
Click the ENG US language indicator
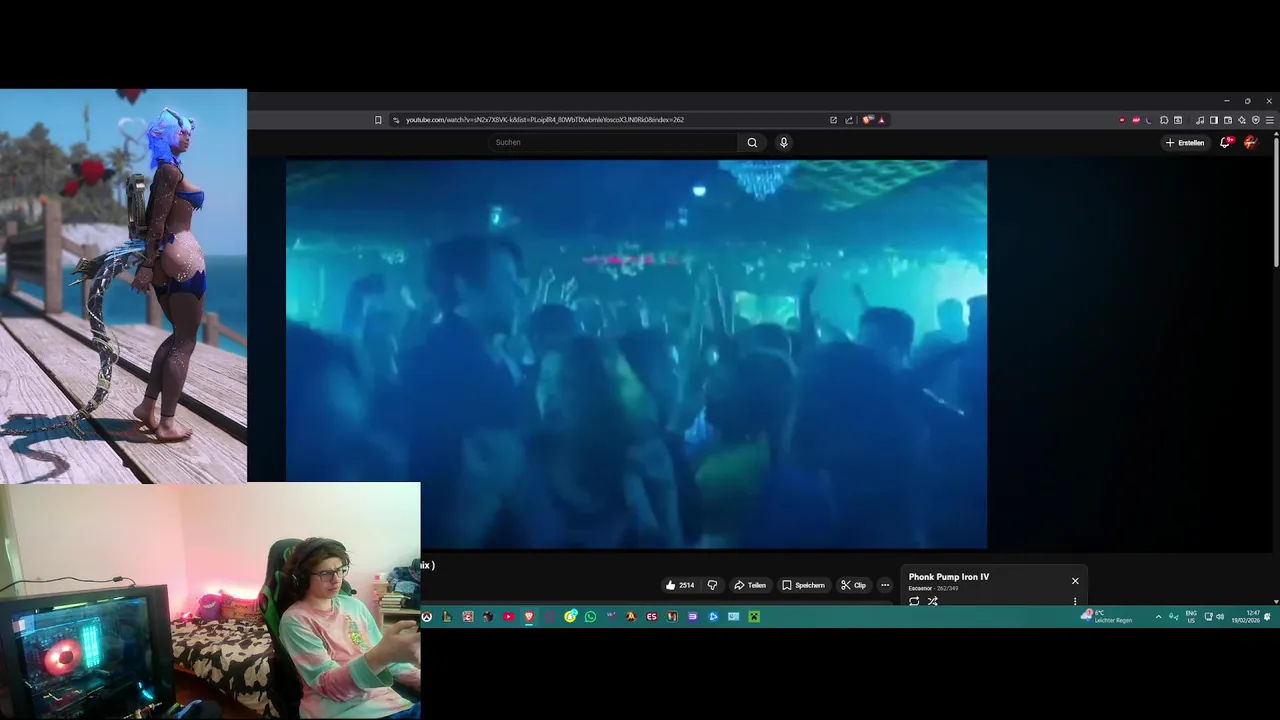[1191, 616]
